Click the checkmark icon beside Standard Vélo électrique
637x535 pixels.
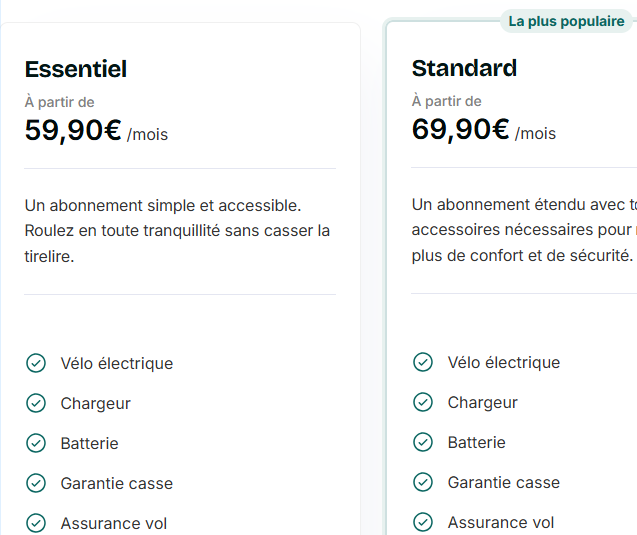pyautogui.click(x=423, y=362)
